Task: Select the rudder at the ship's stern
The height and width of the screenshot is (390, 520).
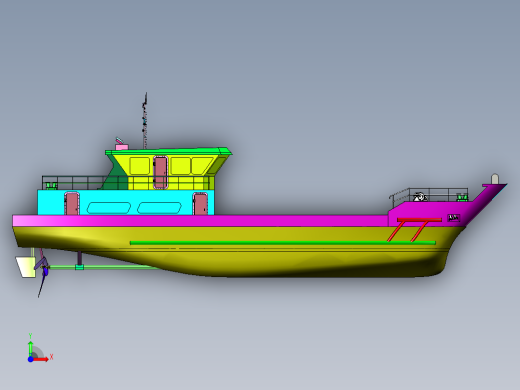Action: 26,267
